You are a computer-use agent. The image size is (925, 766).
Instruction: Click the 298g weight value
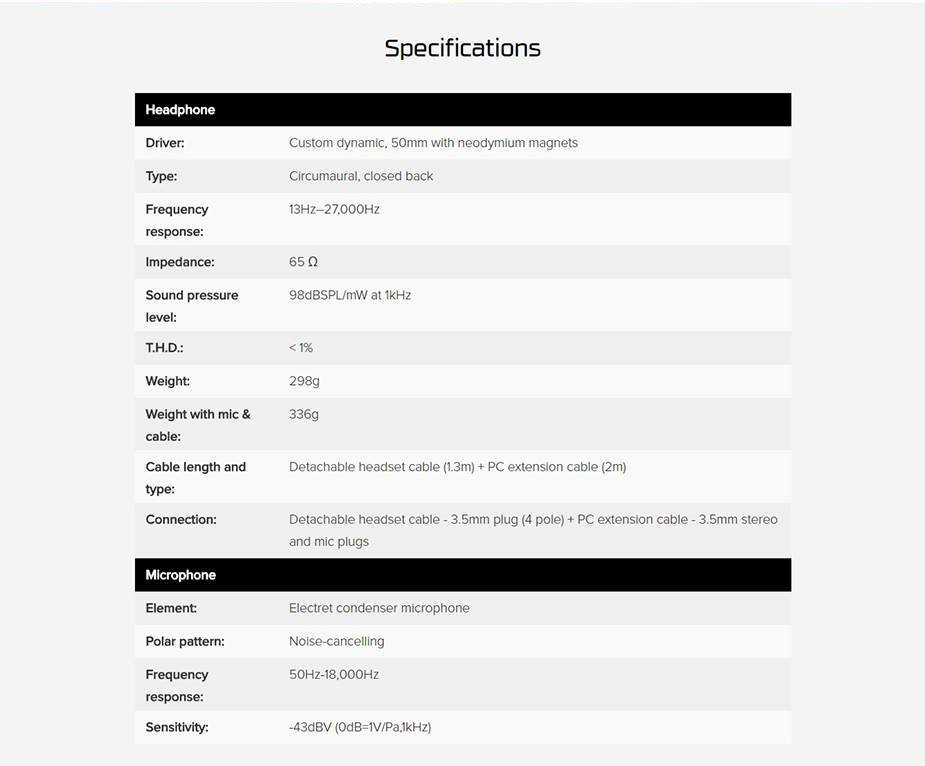coord(304,381)
